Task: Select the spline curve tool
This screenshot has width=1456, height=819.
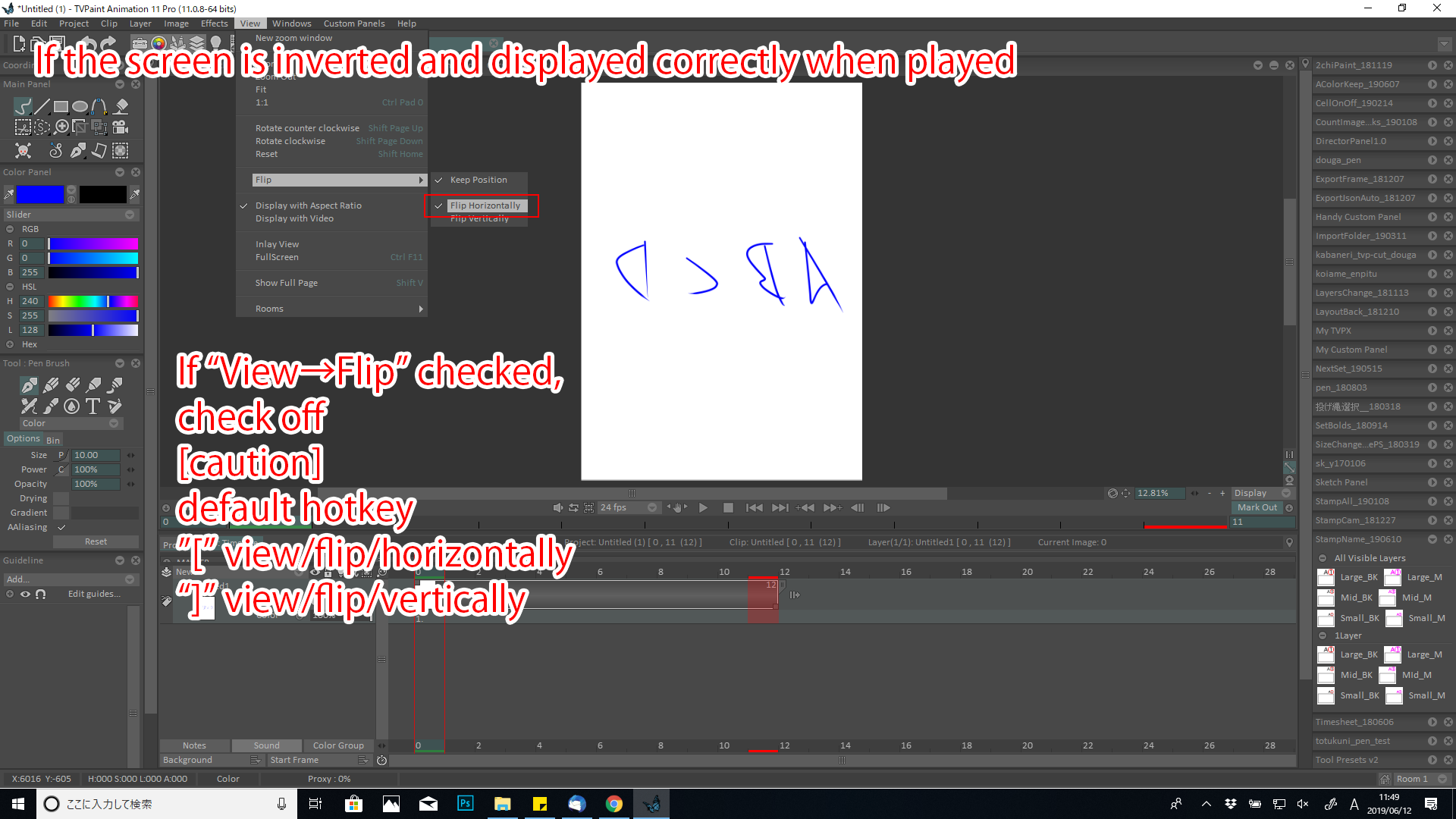Action: tap(99, 107)
